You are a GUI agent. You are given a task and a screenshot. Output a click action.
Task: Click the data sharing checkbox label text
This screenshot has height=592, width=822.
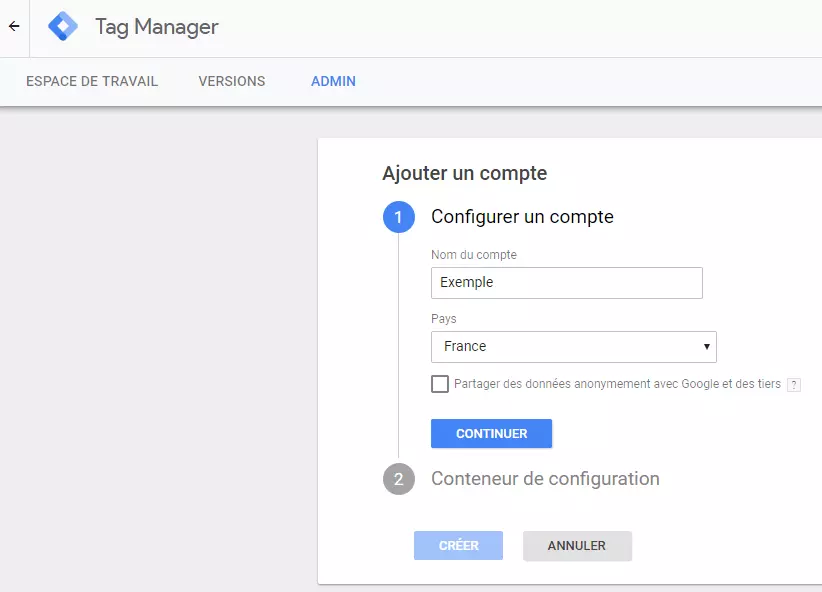coord(617,384)
